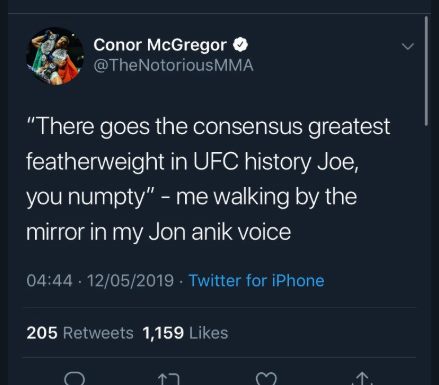Tap the reply speech bubble icon

(x=74, y=379)
